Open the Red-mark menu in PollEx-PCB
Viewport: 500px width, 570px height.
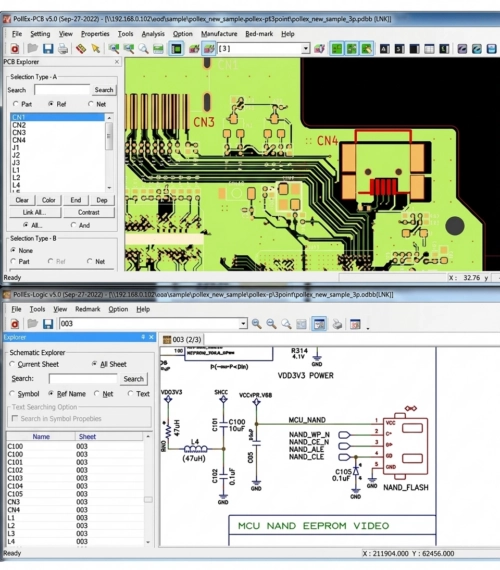[259, 34]
